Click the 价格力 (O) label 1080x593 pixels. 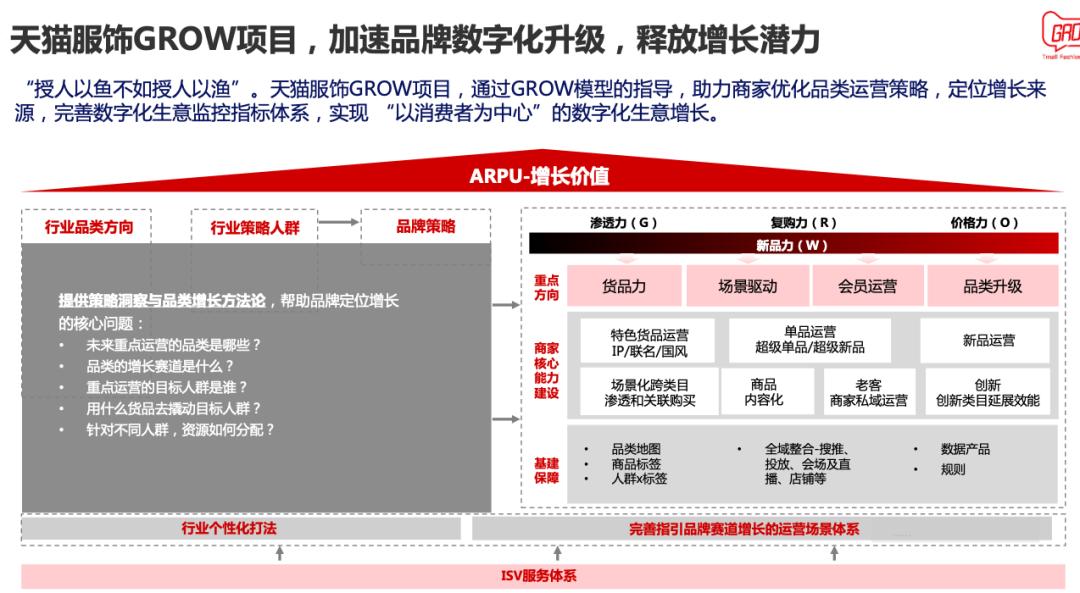coord(984,222)
